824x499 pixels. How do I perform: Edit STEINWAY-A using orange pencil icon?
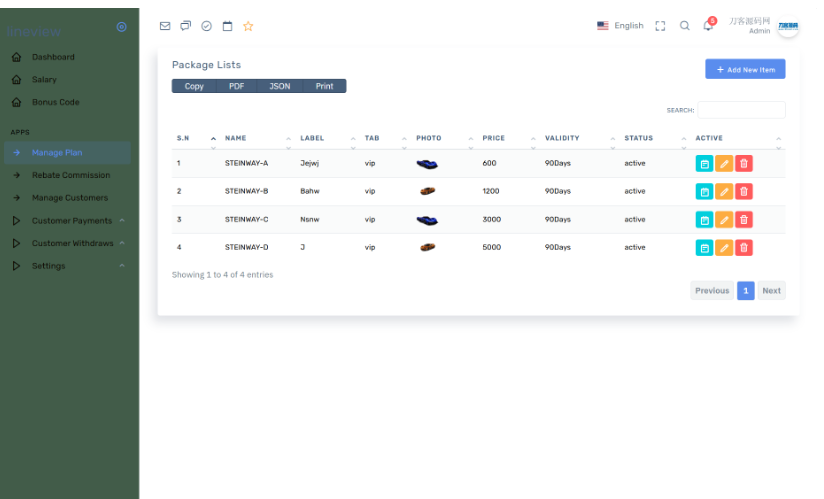pos(723,163)
